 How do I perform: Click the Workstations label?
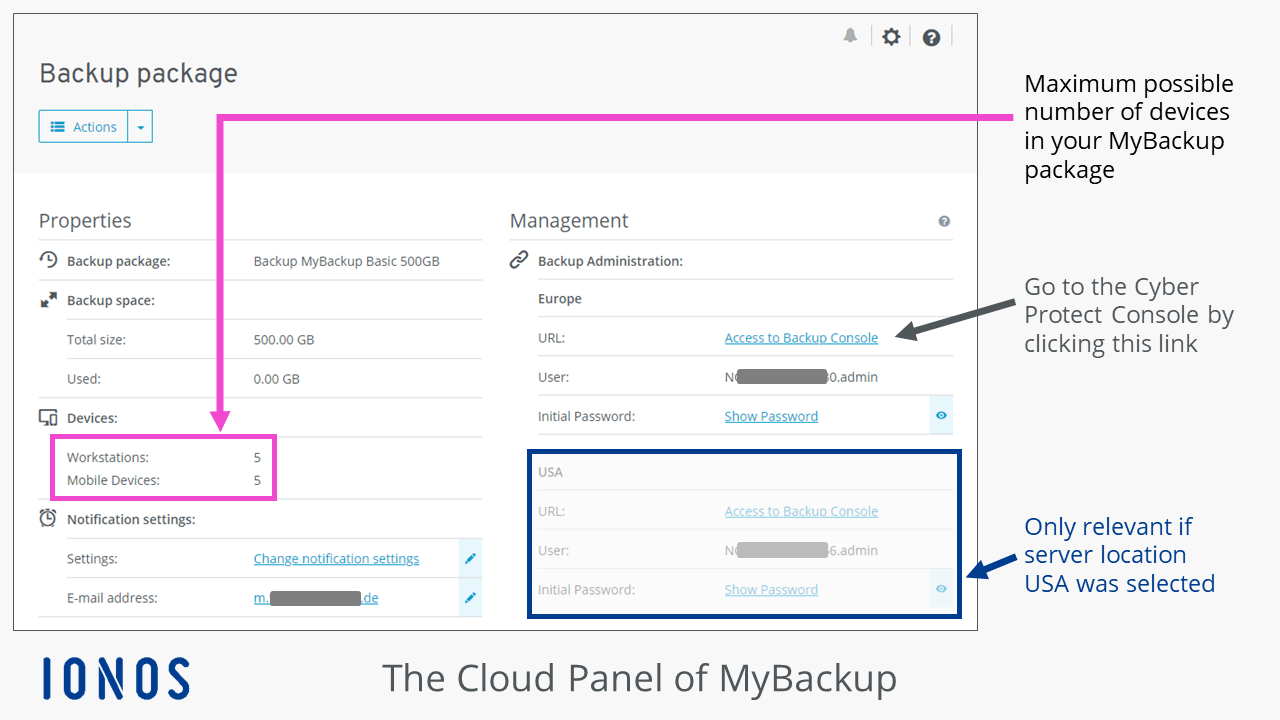107,457
